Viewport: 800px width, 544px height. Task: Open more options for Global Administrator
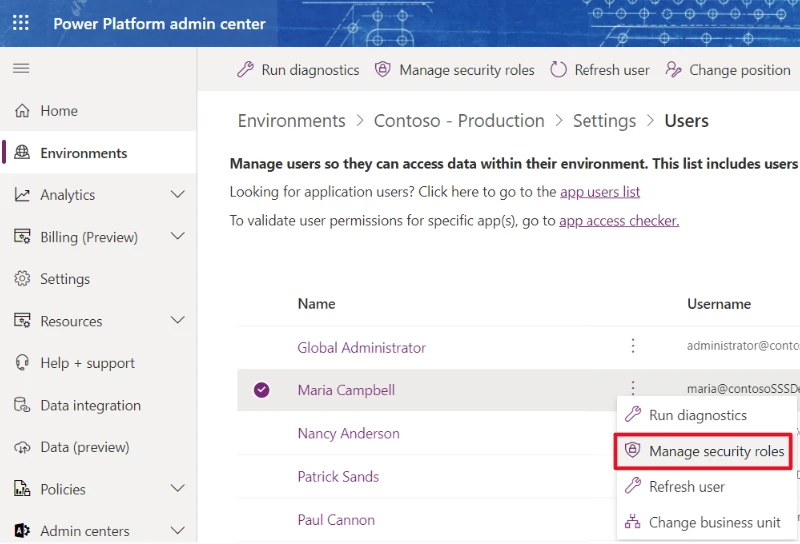pyautogui.click(x=633, y=345)
